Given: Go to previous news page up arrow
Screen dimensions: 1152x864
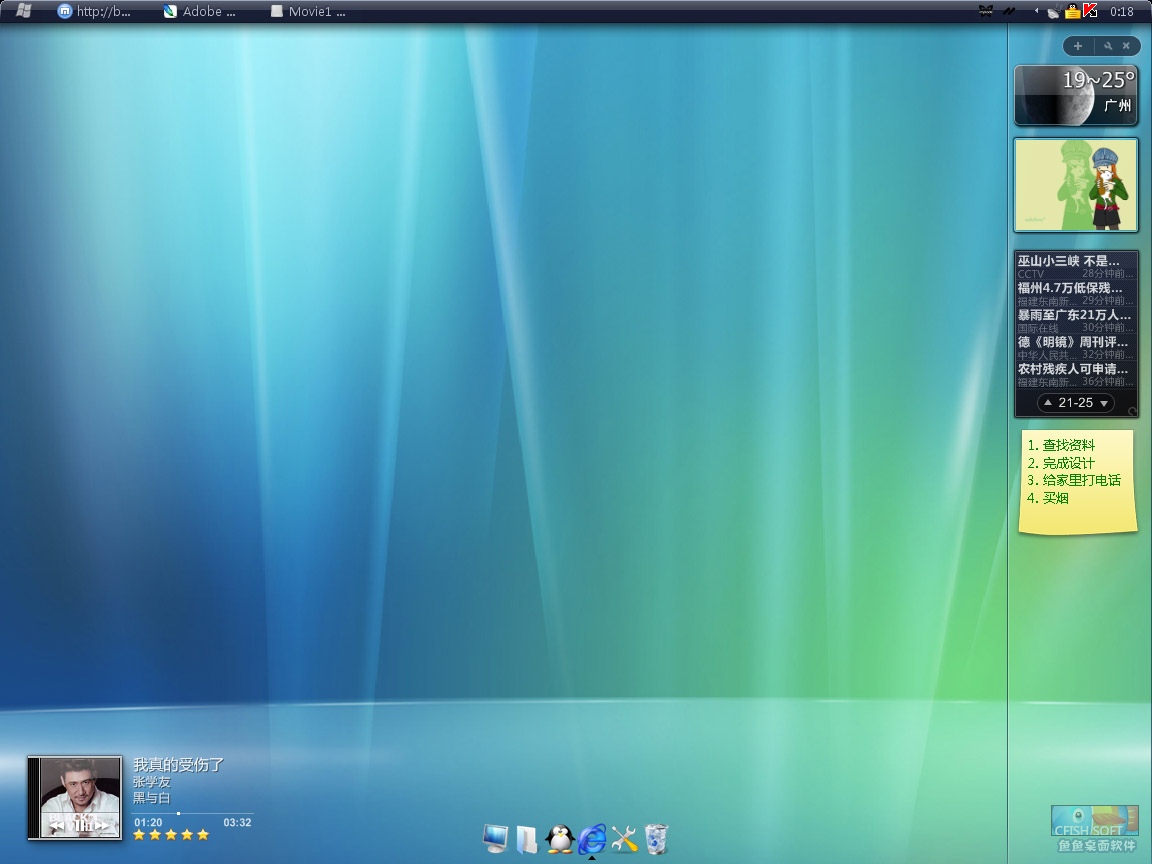Looking at the screenshot, I should tap(1047, 403).
